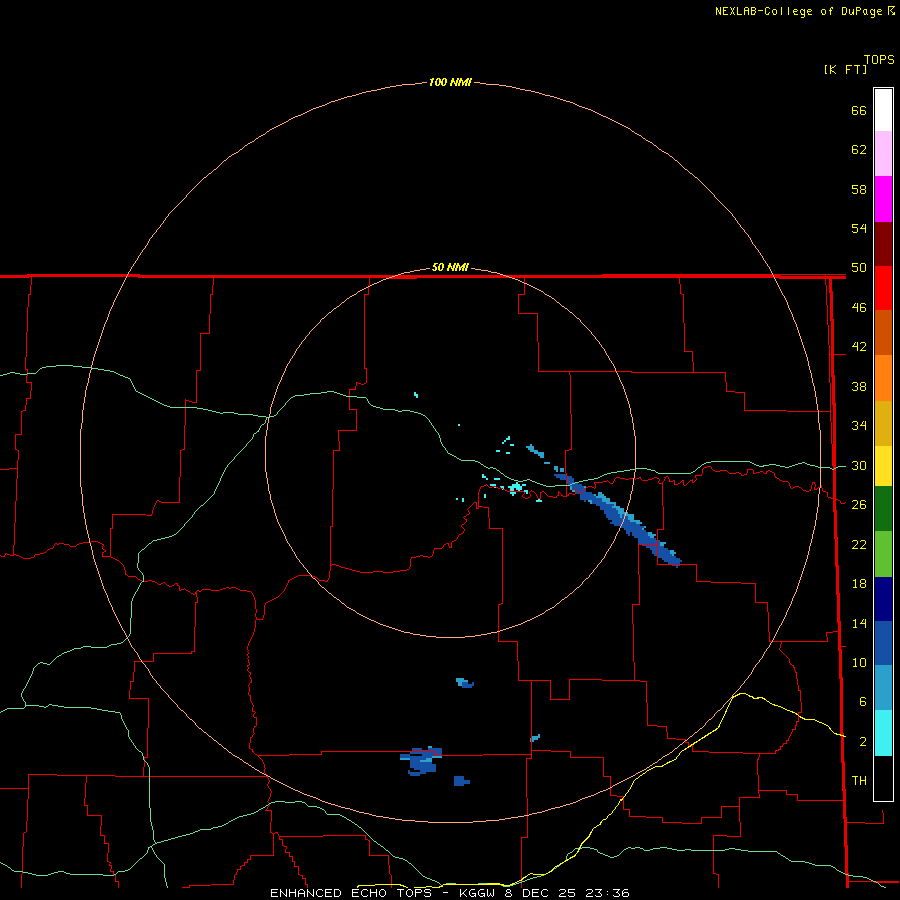This screenshot has width=900, height=900.
Task: Select the light pink legend color block
Action: (883, 153)
